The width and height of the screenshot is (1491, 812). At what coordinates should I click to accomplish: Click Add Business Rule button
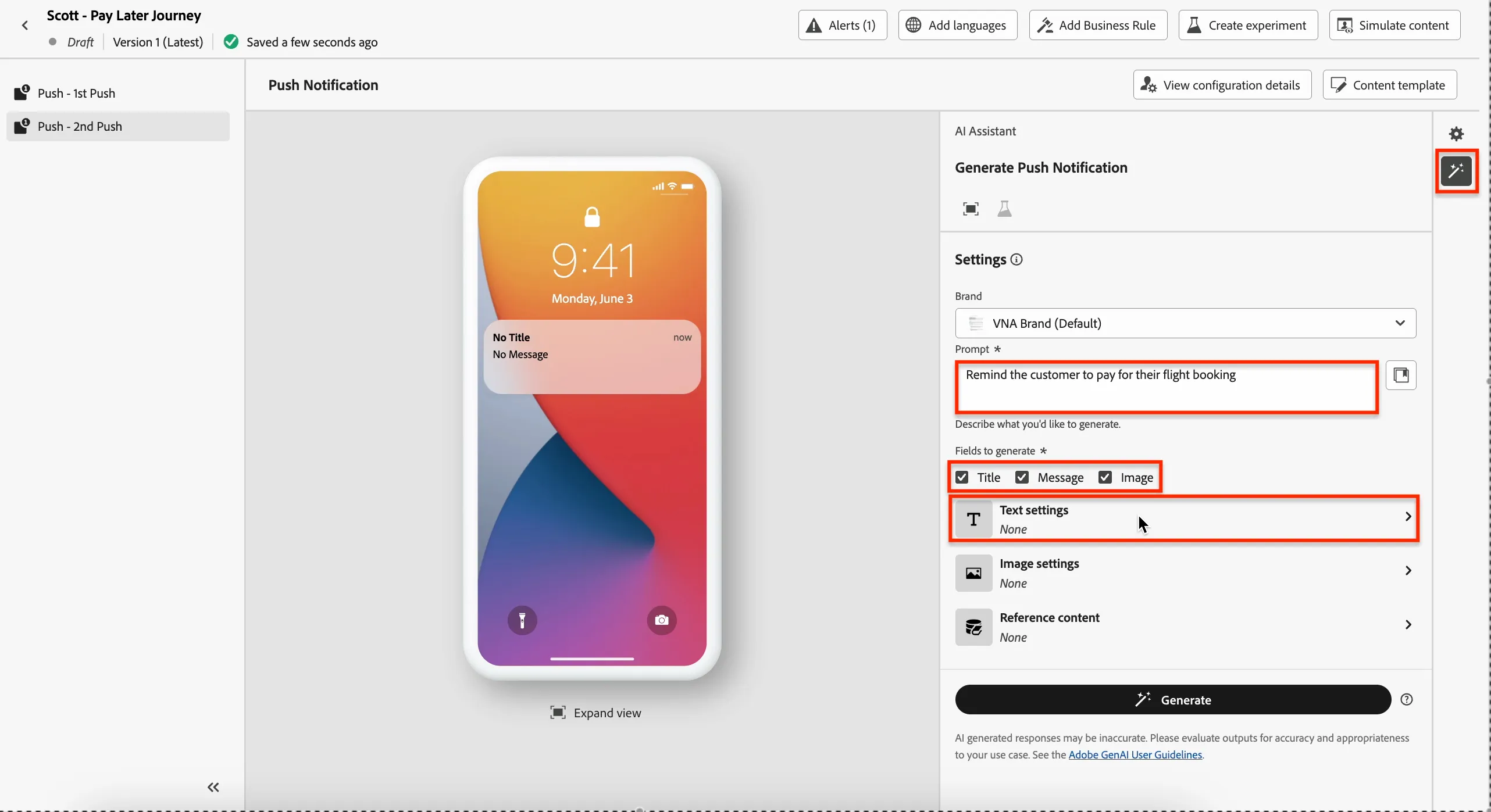pos(1098,25)
